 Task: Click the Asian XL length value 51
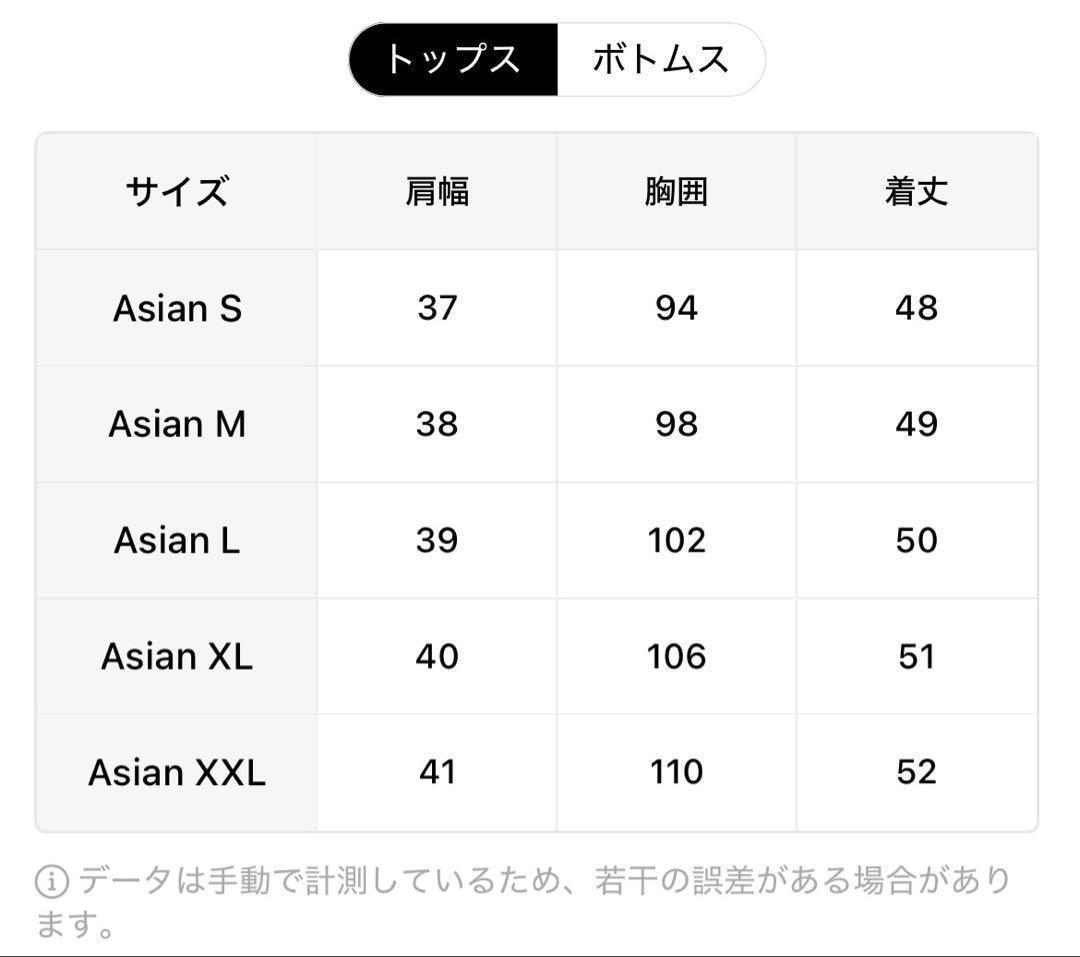(916, 656)
